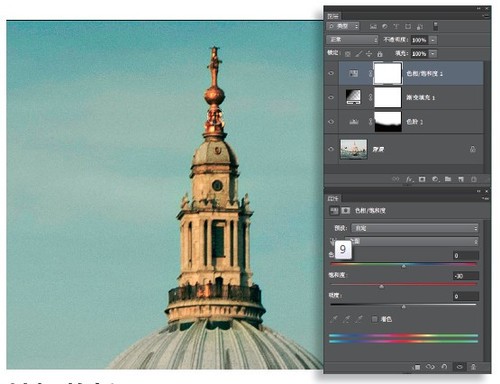Image resolution: width=500 pixels, height=384 pixels.
Task: Toggle visibility of Gradient Fill 1 layer
Action: [x=331, y=97]
